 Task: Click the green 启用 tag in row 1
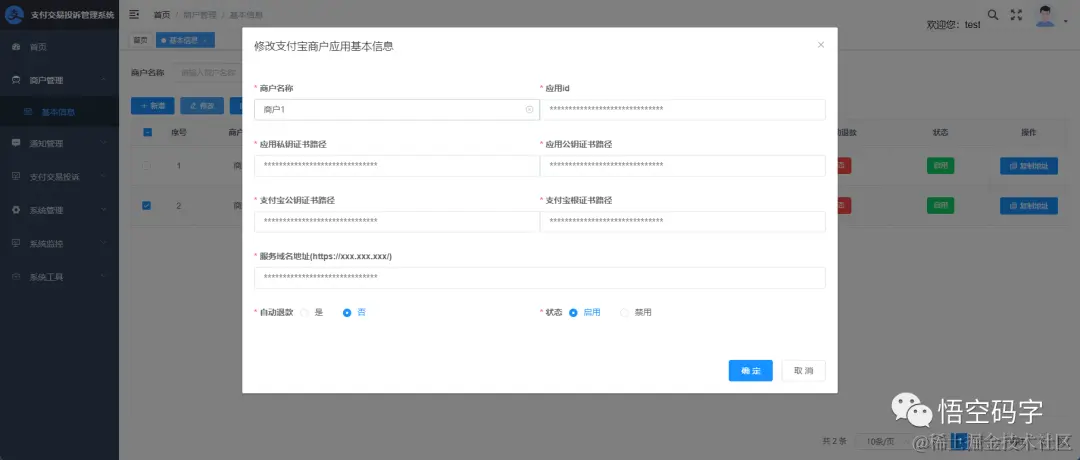click(940, 166)
